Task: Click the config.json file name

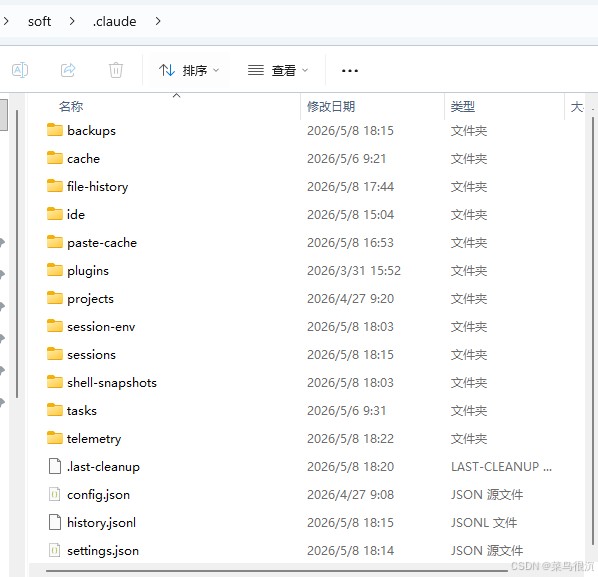Action: coord(98,495)
